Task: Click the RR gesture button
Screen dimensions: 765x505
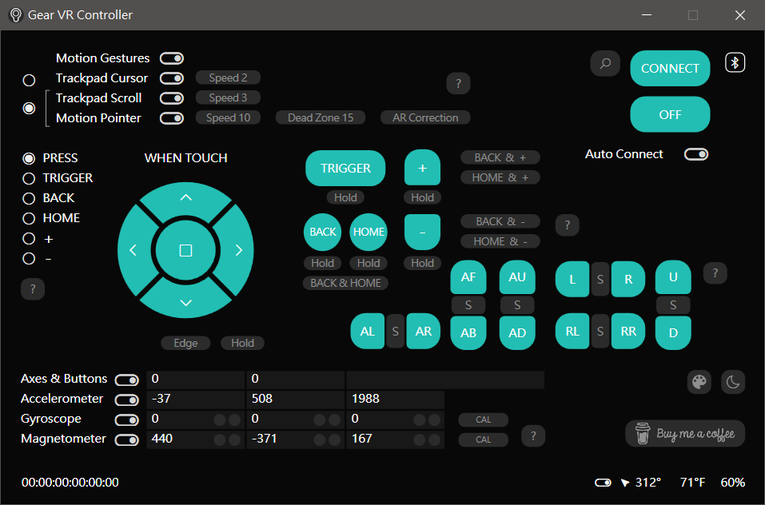Action: pyautogui.click(x=628, y=332)
